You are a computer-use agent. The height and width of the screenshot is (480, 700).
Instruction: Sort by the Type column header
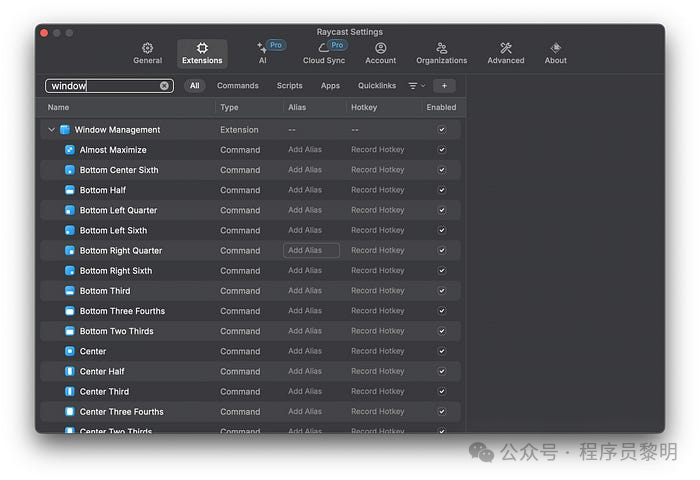pyautogui.click(x=229, y=107)
